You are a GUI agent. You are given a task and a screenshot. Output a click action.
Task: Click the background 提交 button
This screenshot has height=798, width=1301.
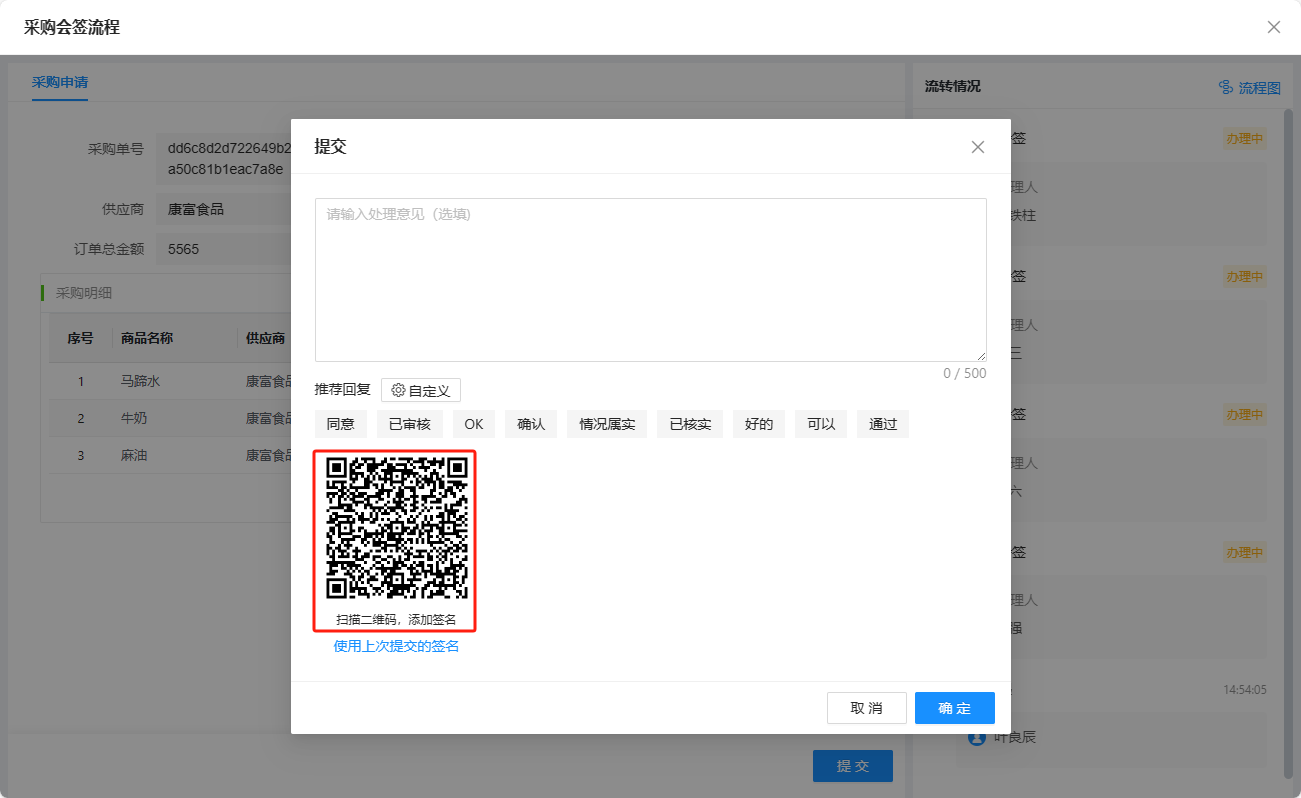[852, 766]
